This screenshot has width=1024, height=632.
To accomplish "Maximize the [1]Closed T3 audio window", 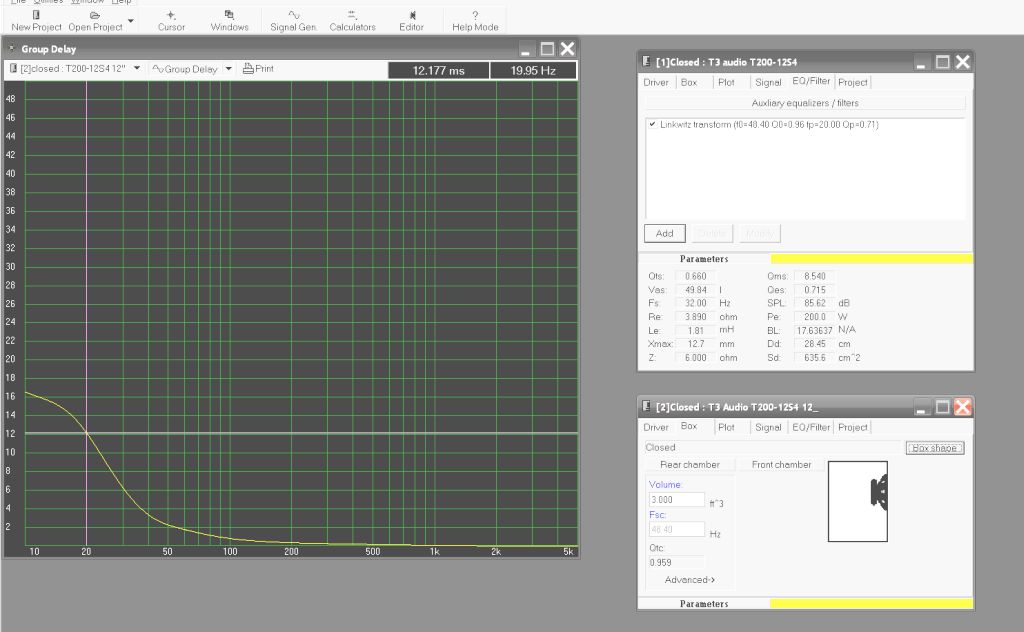I will click(942, 62).
